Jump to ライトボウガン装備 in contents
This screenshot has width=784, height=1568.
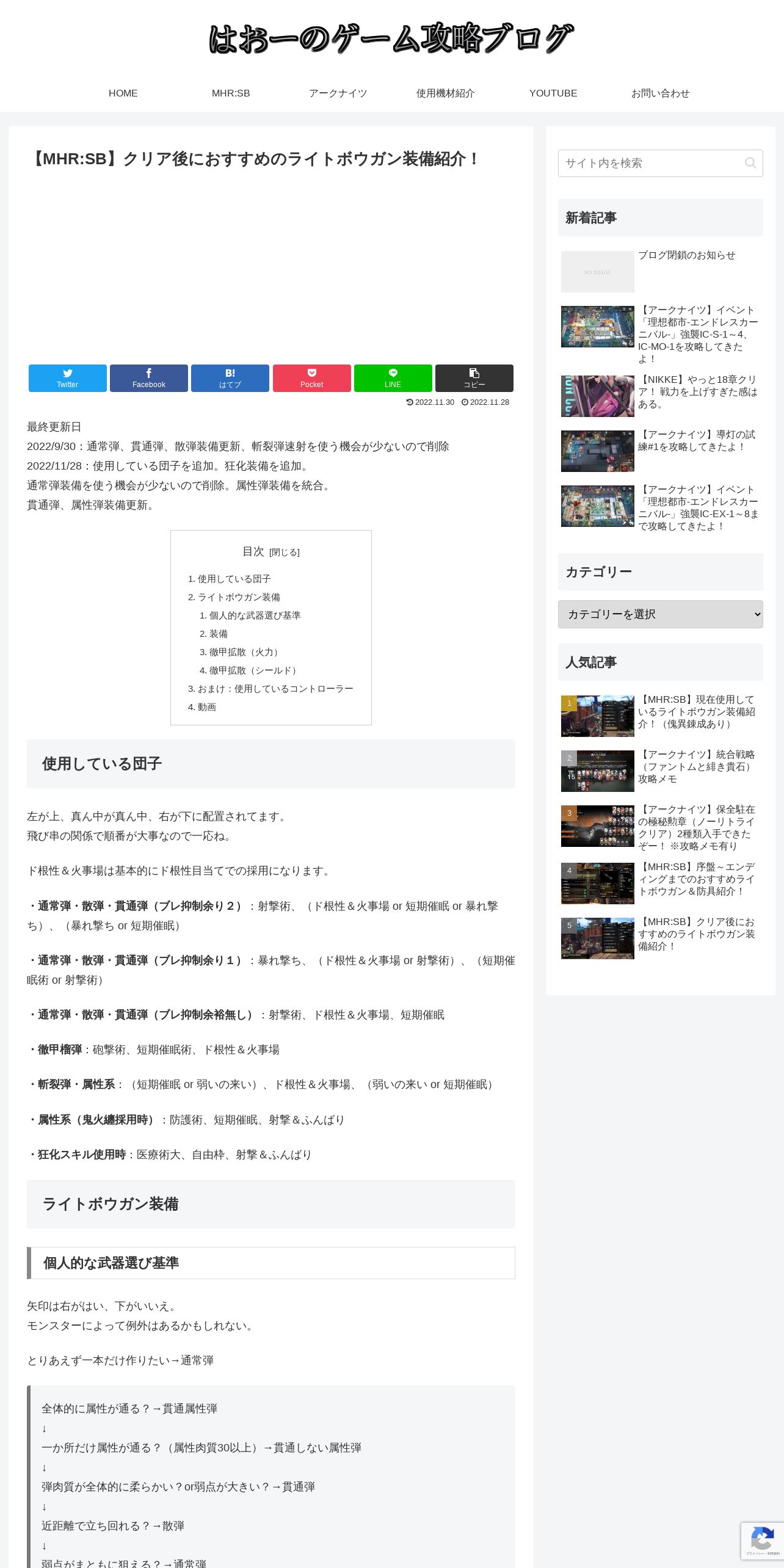239,597
